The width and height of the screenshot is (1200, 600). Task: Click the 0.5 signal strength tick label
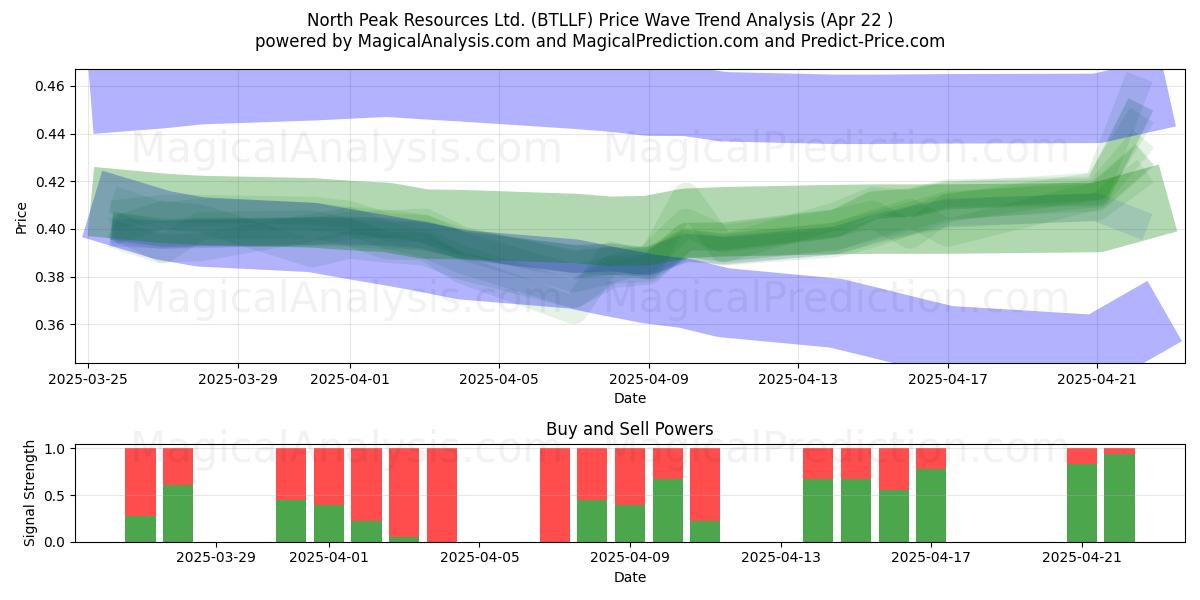coord(57,495)
